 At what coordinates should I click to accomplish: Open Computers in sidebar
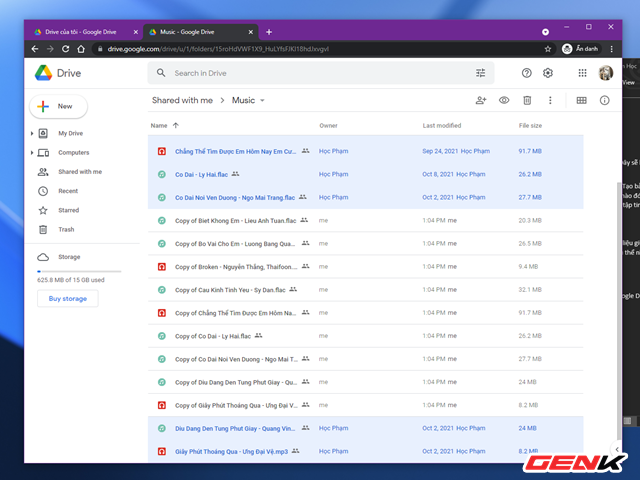tap(73, 153)
